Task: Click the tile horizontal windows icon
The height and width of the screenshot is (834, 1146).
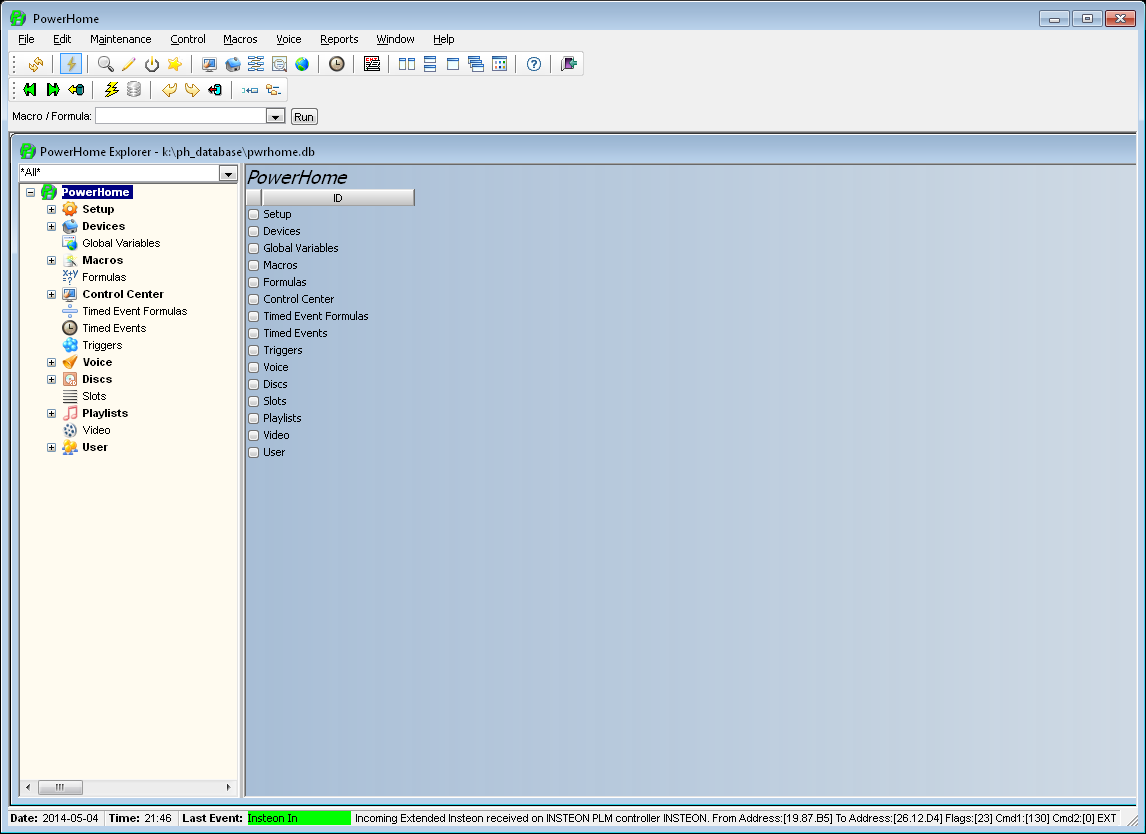Action: point(430,64)
